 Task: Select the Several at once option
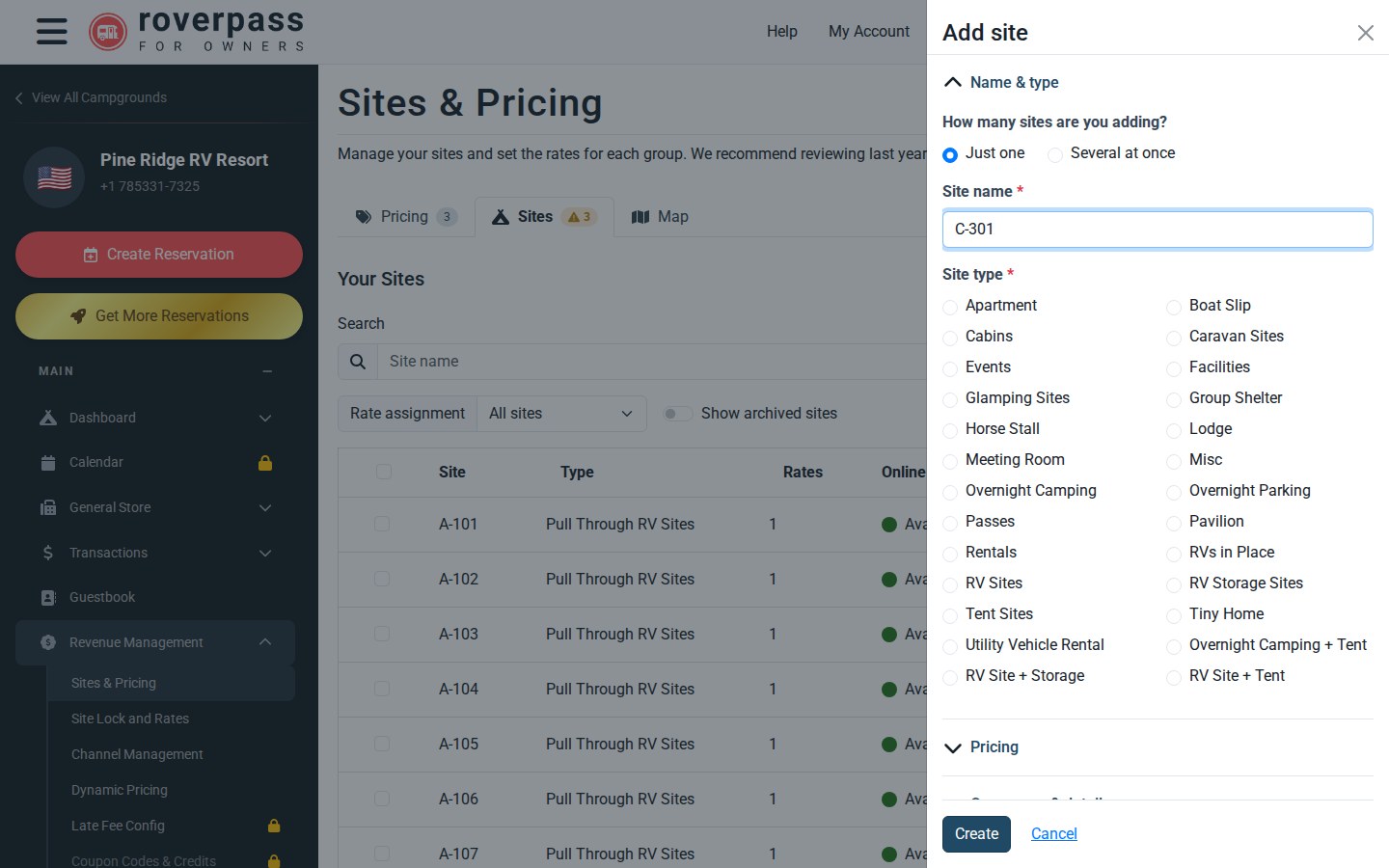click(x=1055, y=154)
